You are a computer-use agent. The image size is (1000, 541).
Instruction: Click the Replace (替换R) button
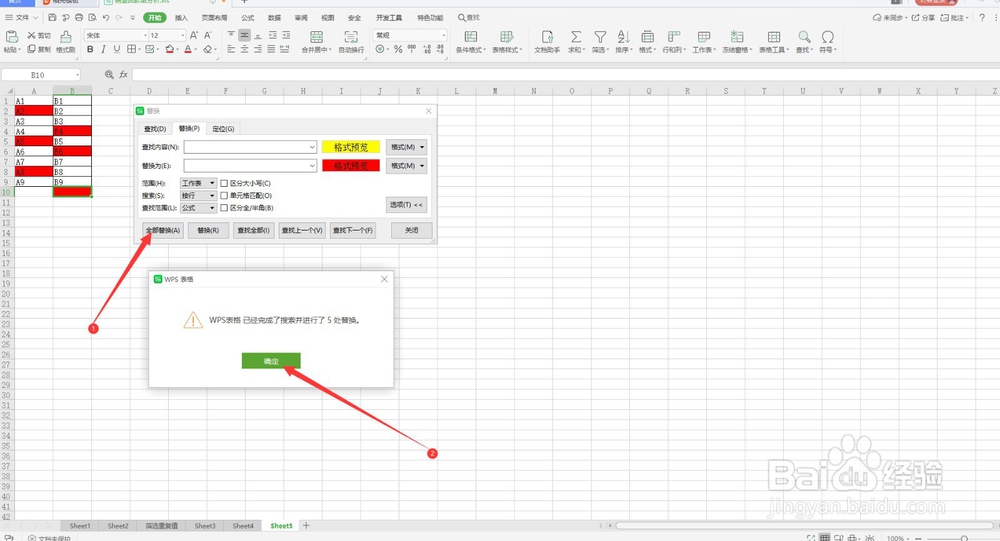click(208, 230)
